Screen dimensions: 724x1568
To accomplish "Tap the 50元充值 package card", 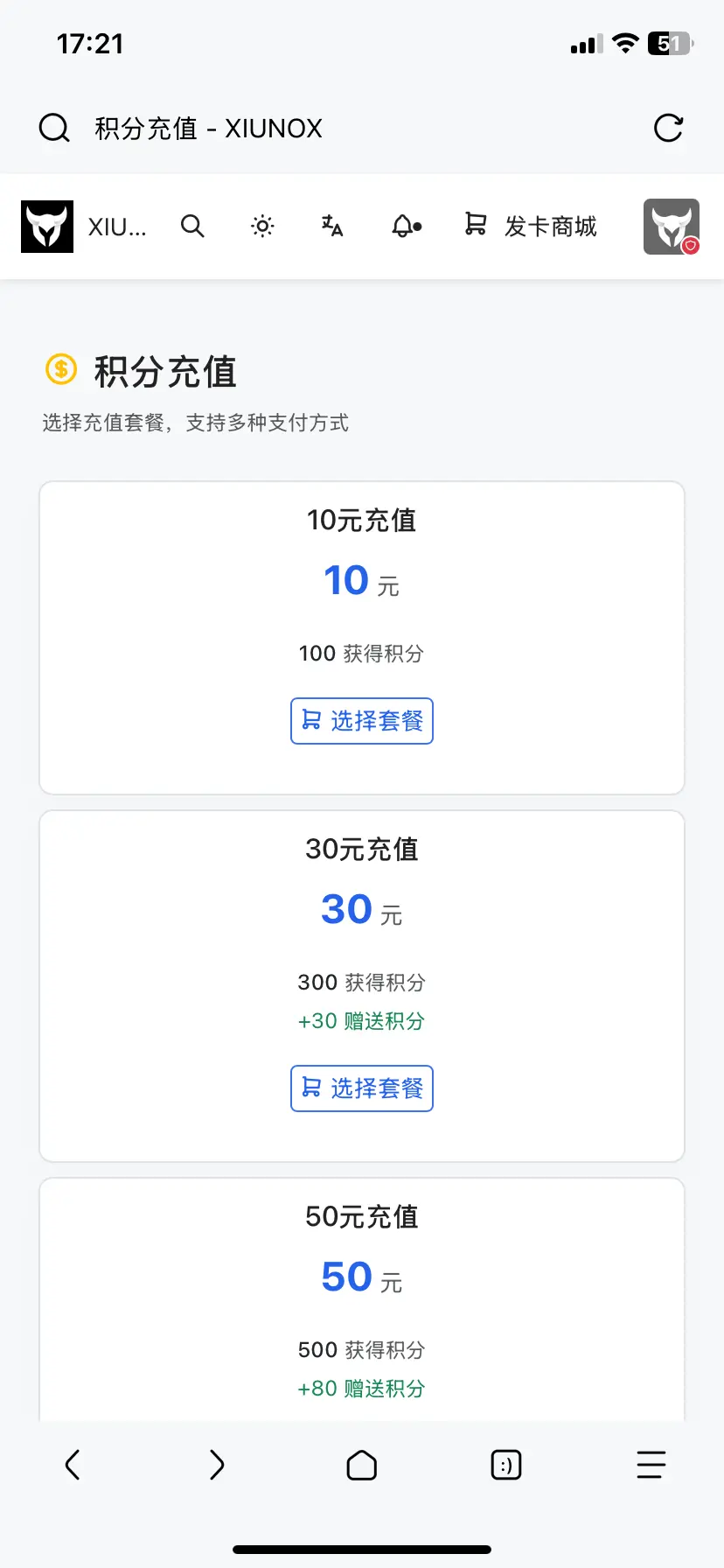I will 362,1298.
